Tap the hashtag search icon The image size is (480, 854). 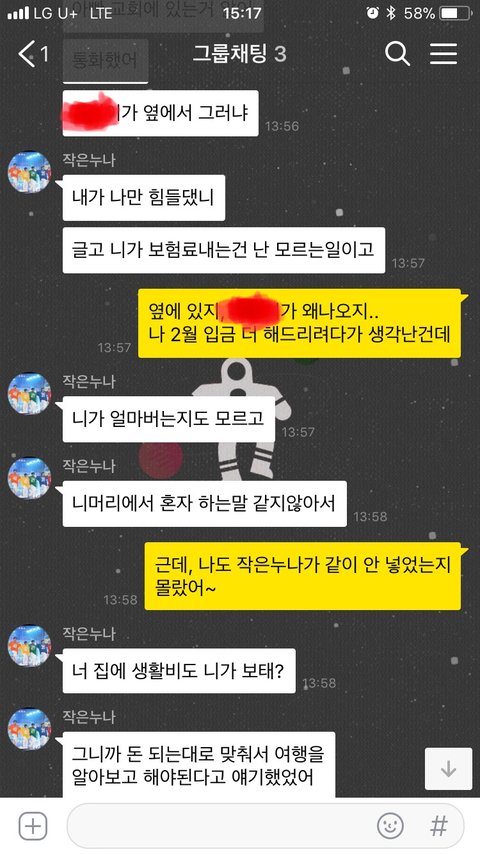pyautogui.click(x=439, y=826)
